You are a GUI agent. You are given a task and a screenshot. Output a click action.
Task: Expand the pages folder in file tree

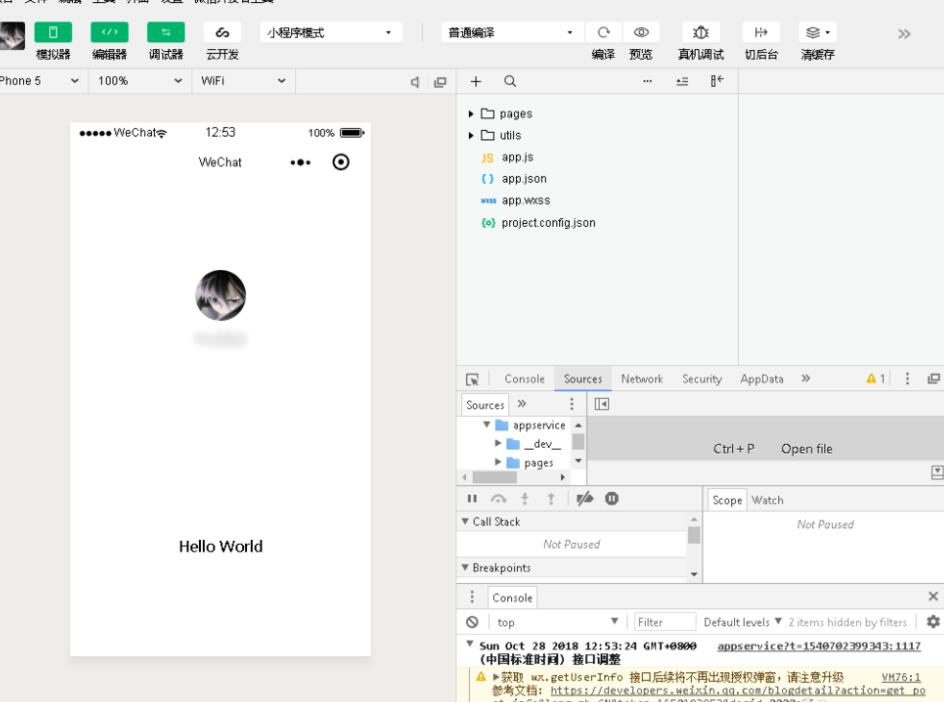(472, 114)
